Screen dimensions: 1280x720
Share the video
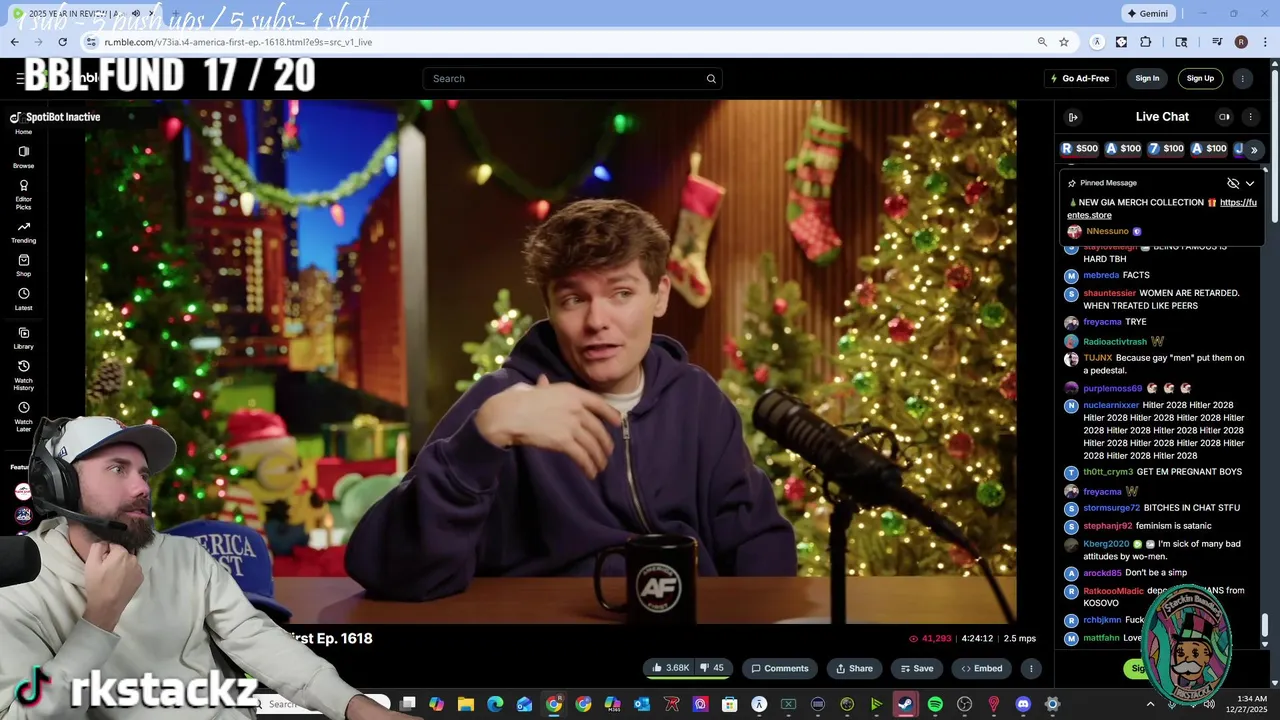(x=855, y=668)
